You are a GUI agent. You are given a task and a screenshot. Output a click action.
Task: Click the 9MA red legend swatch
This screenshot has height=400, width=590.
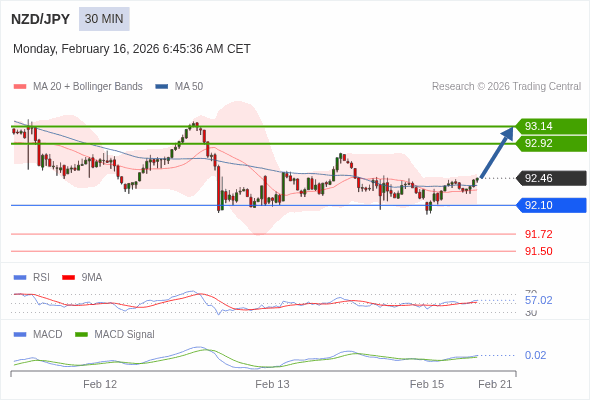click(x=68, y=278)
